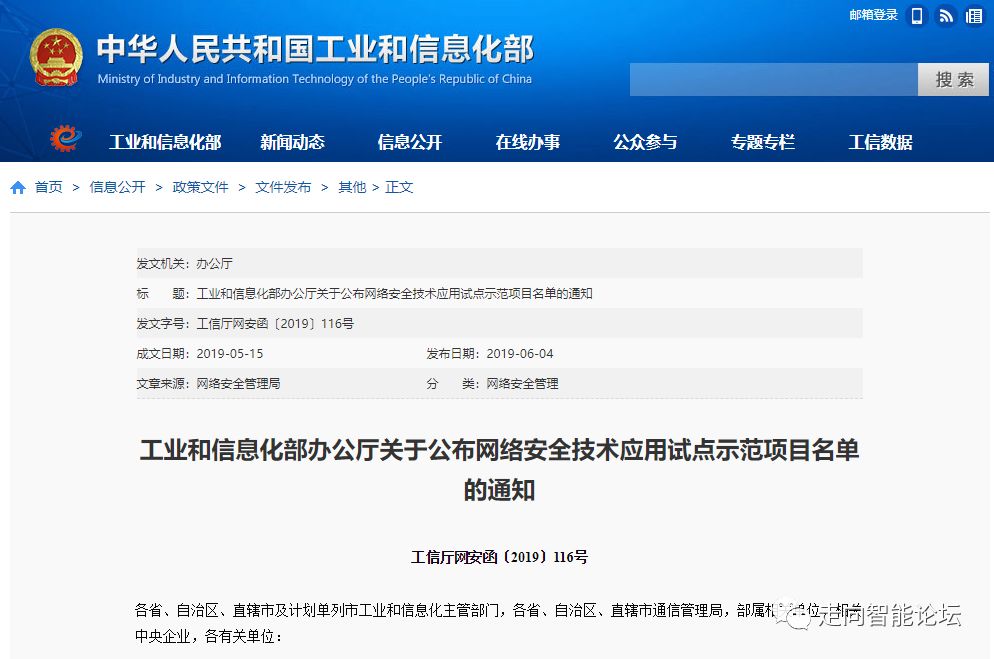Go to 其他 breadcrumb link
The width and height of the screenshot is (994, 659).
coord(352,188)
